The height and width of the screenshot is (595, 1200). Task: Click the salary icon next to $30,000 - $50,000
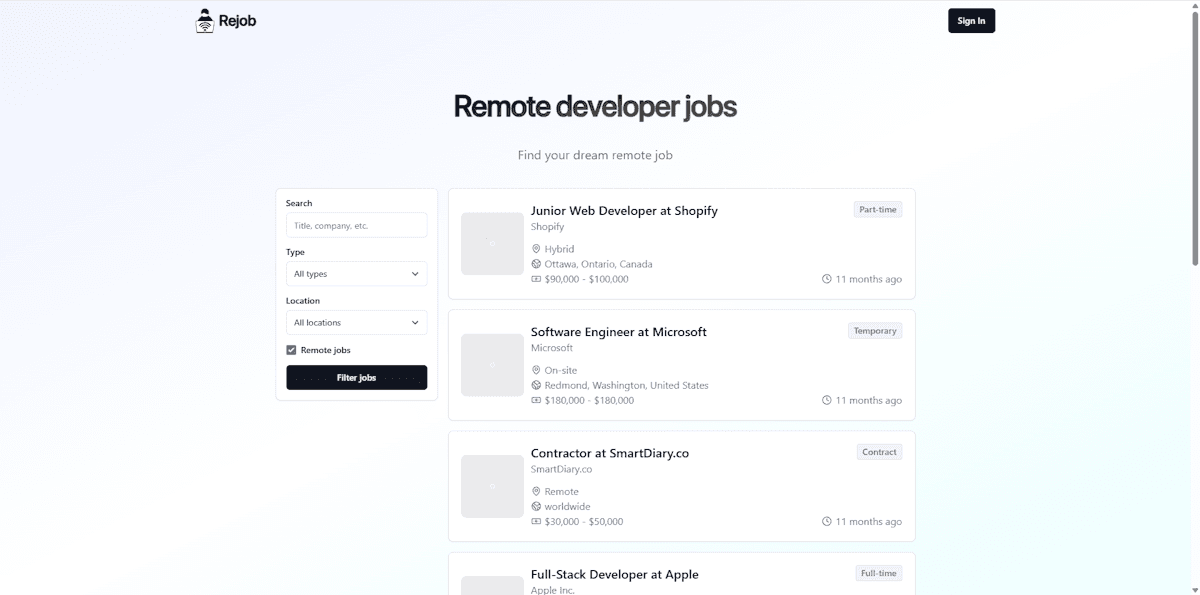536,521
